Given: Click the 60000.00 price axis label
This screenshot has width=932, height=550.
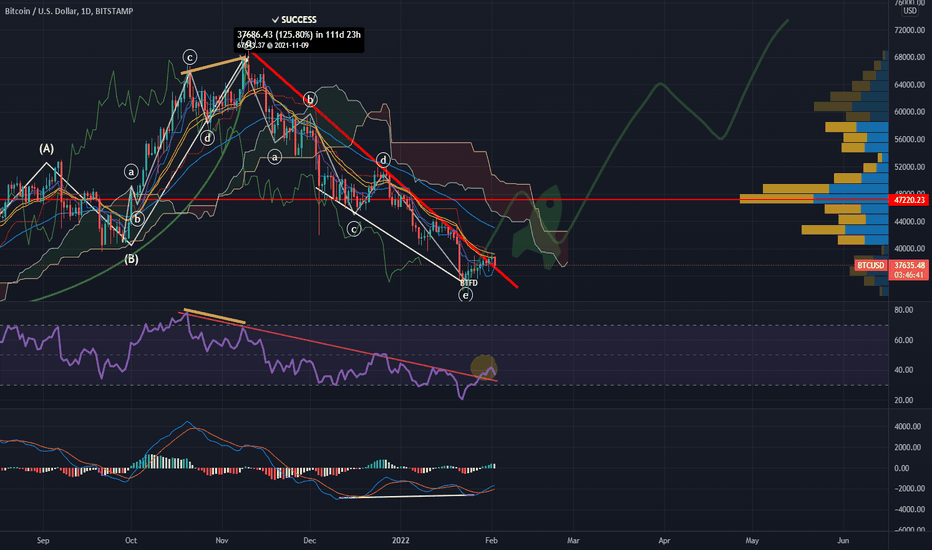Looking at the screenshot, I should (x=909, y=112).
